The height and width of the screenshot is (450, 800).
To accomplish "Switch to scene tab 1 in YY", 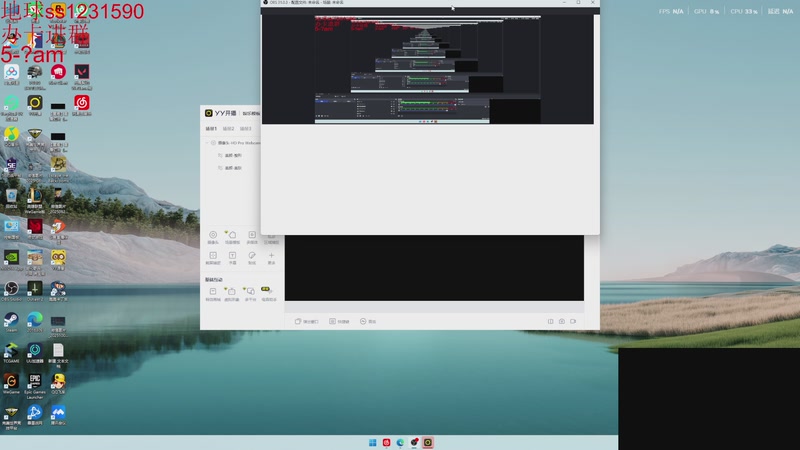I will coord(211,129).
